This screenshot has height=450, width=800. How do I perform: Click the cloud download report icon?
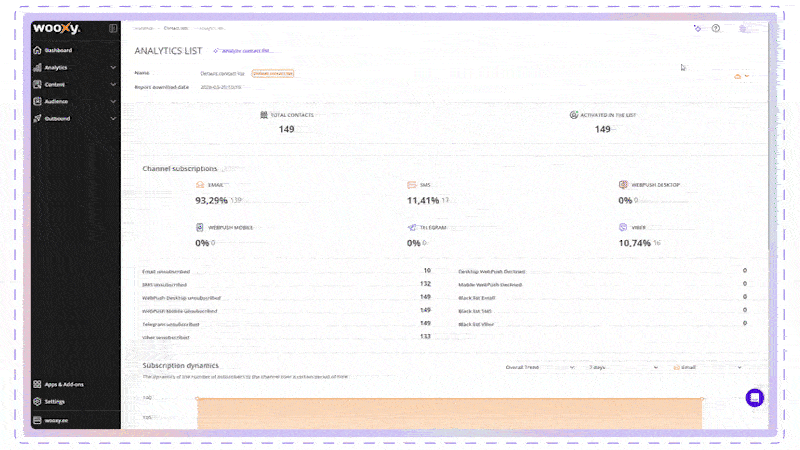coord(738,75)
